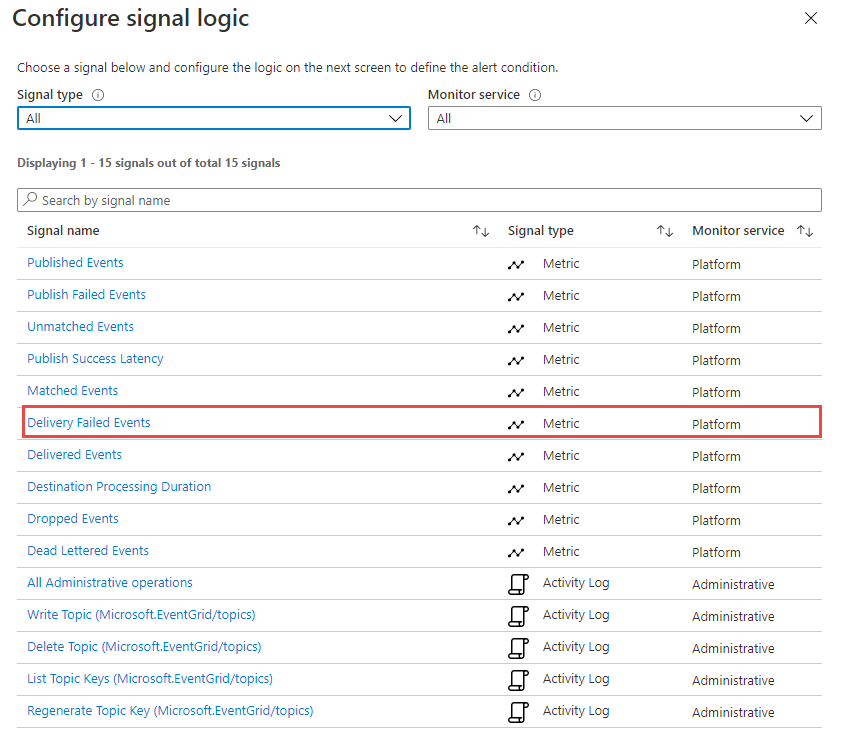Close the Configure signal logic pane
The image size is (842, 748).
click(x=811, y=18)
